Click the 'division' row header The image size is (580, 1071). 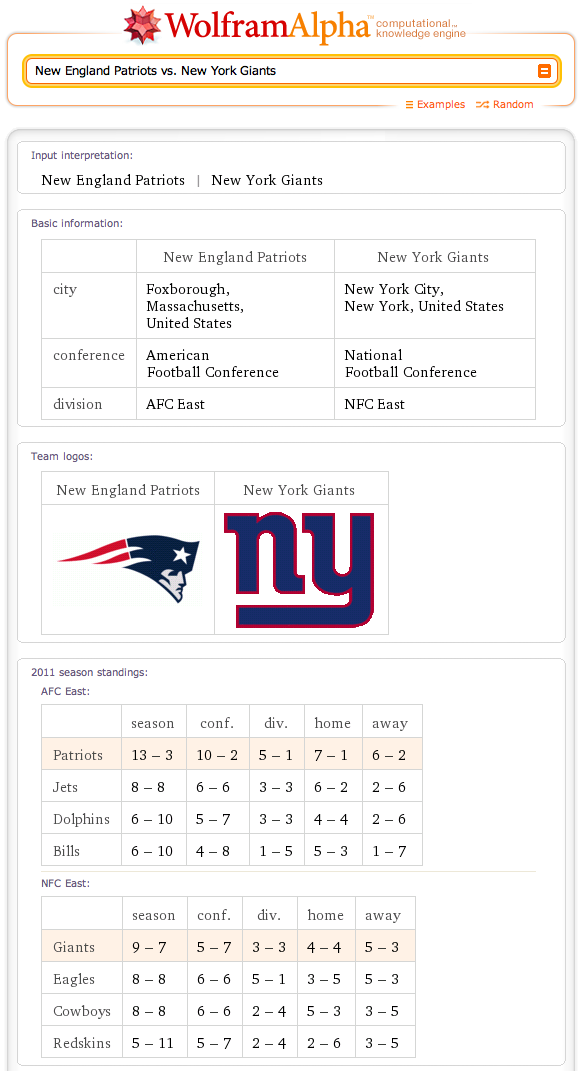coord(77,404)
